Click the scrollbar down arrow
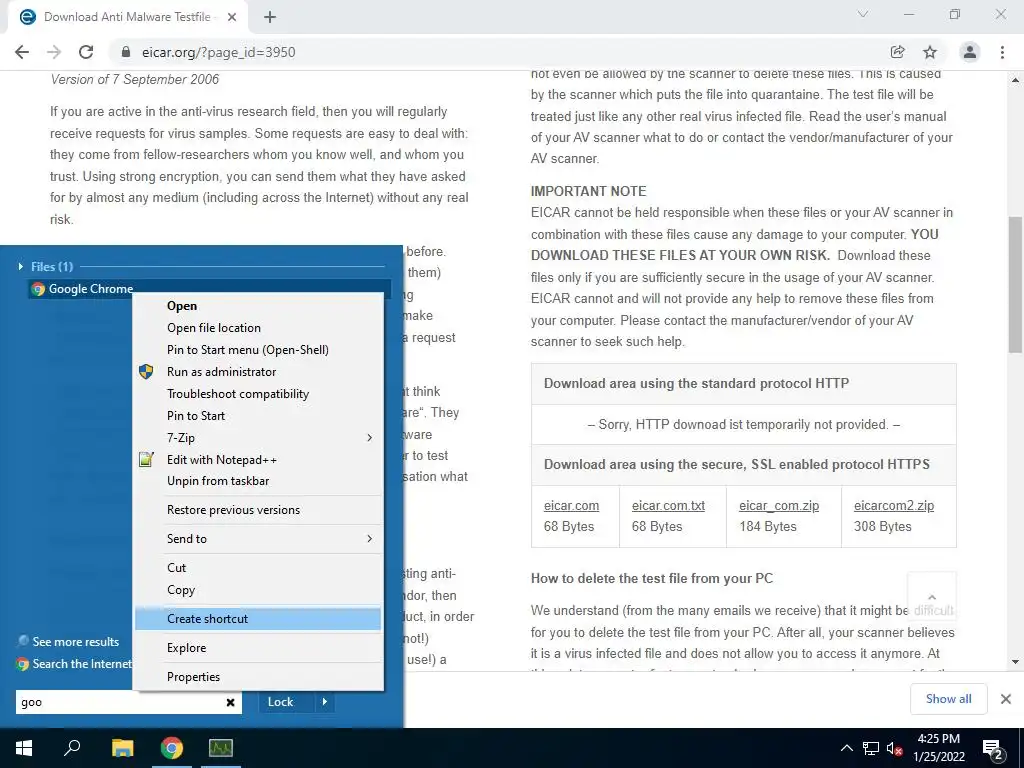The width and height of the screenshot is (1024, 768). click(x=1015, y=662)
